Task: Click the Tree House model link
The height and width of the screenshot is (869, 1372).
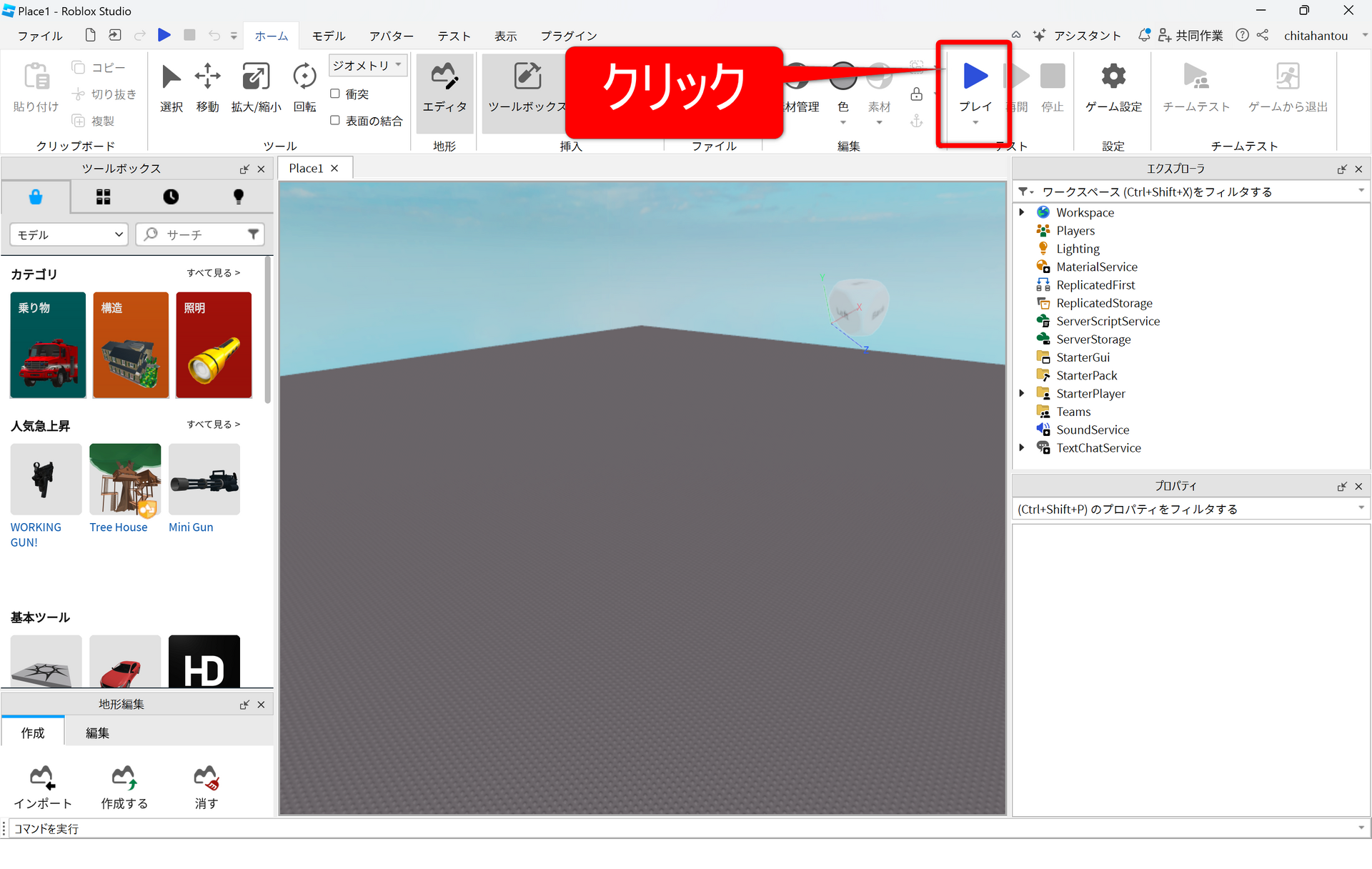Action: click(x=119, y=527)
